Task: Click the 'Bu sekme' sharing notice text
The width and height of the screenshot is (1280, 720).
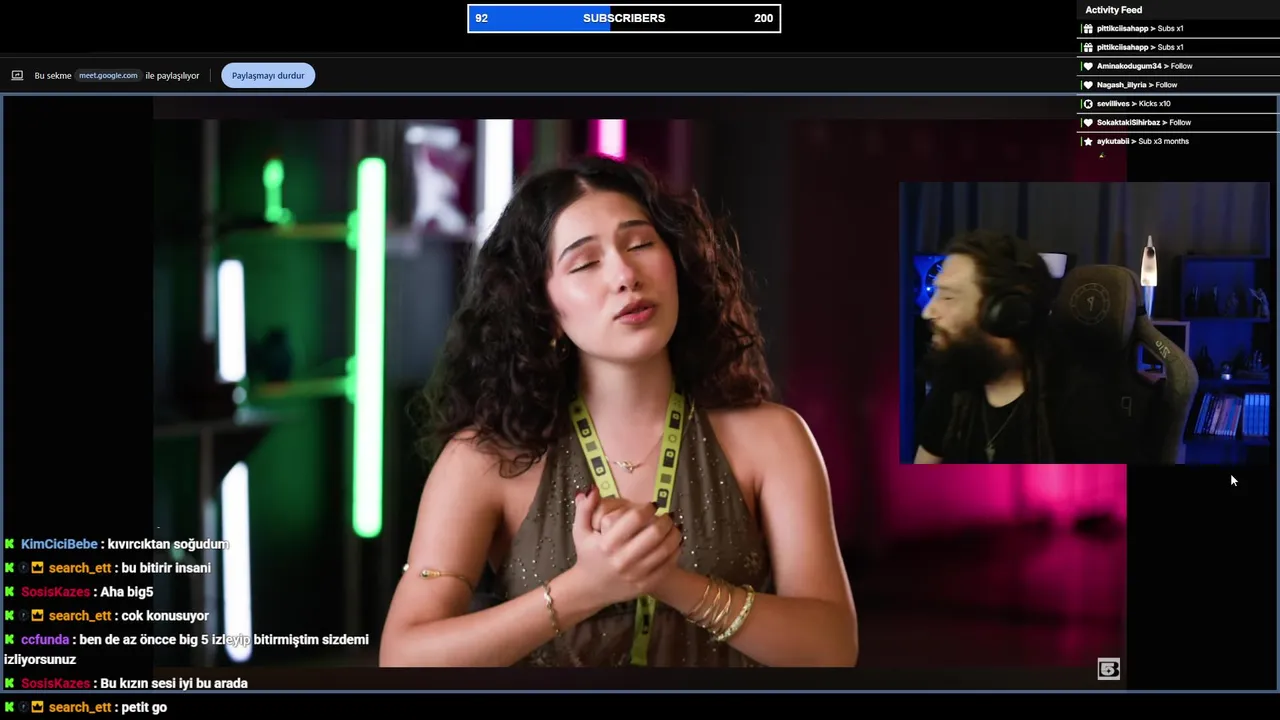Action: click(53, 75)
